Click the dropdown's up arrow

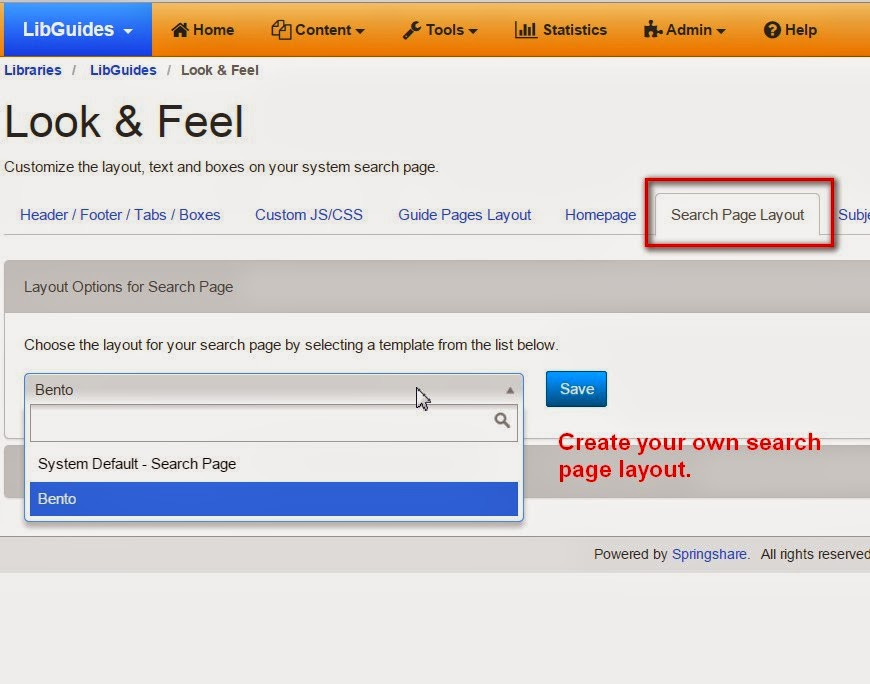510,391
